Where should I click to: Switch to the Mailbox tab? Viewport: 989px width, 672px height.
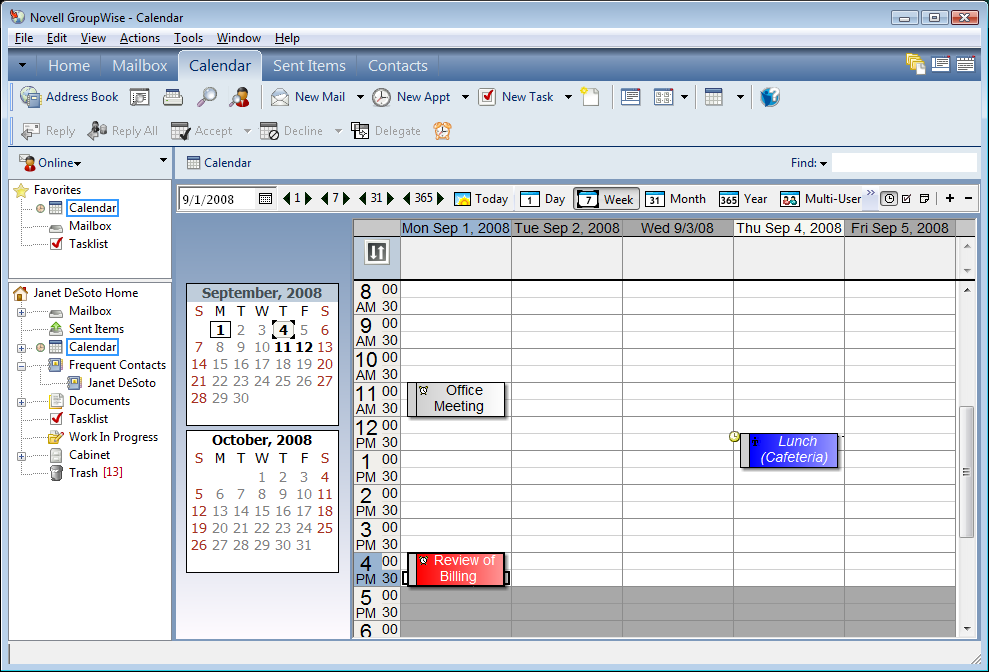140,66
